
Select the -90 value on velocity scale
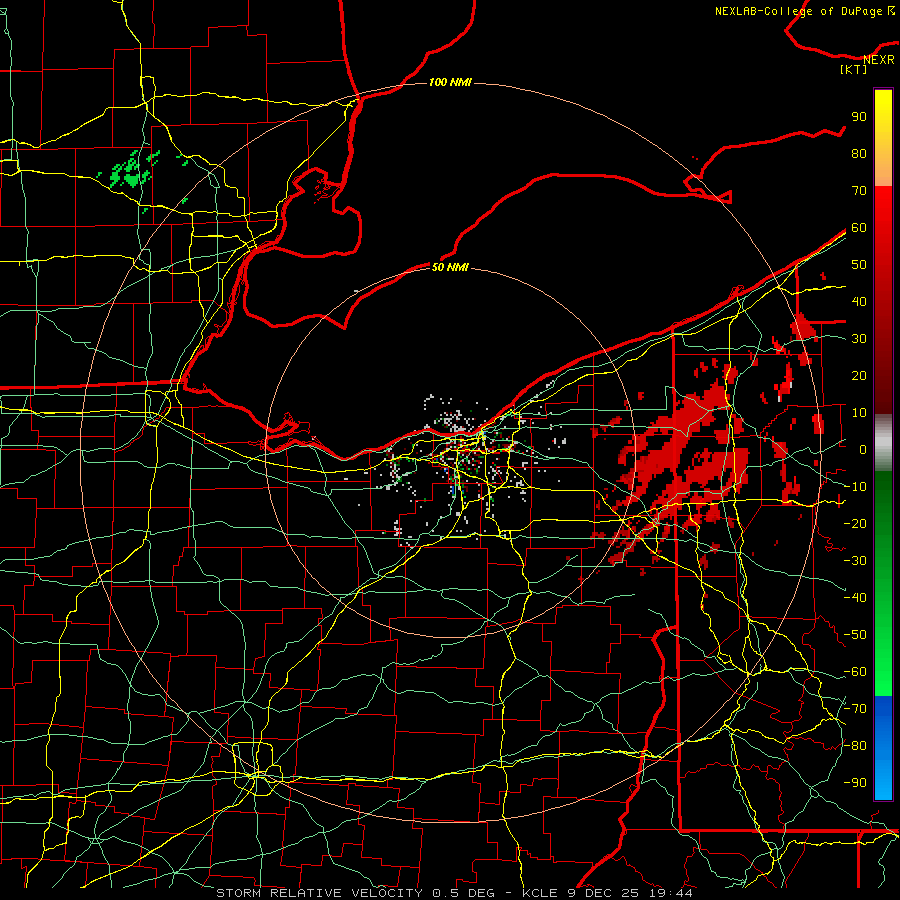pos(855,783)
